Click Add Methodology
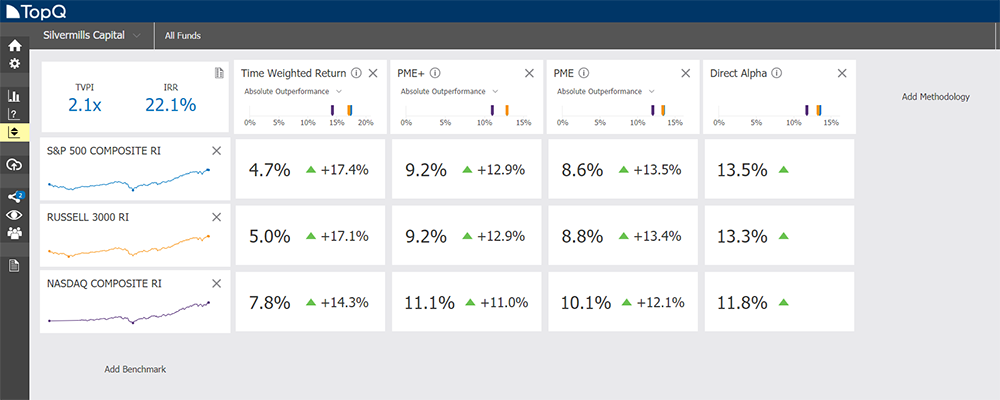 tap(935, 97)
